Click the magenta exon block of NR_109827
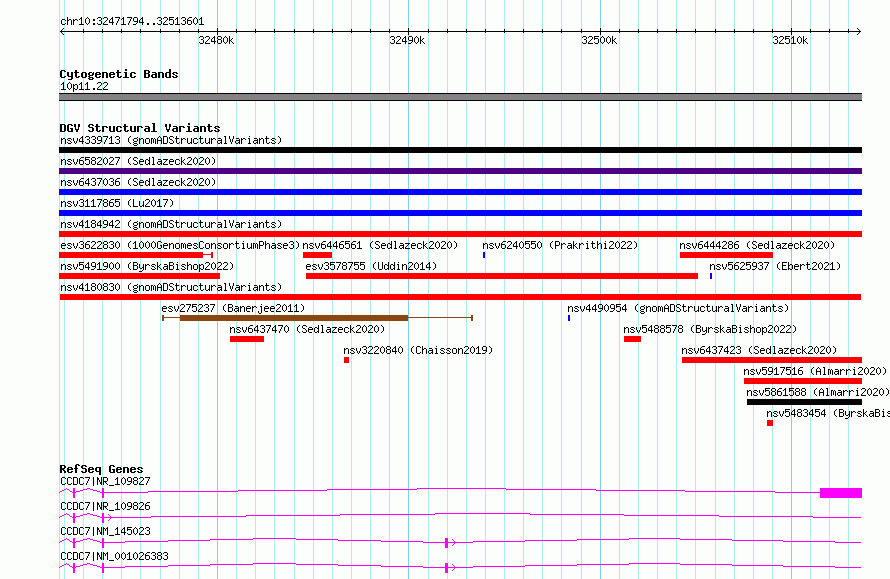890x579 pixels. pyautogui.click(x=841, y=493)
